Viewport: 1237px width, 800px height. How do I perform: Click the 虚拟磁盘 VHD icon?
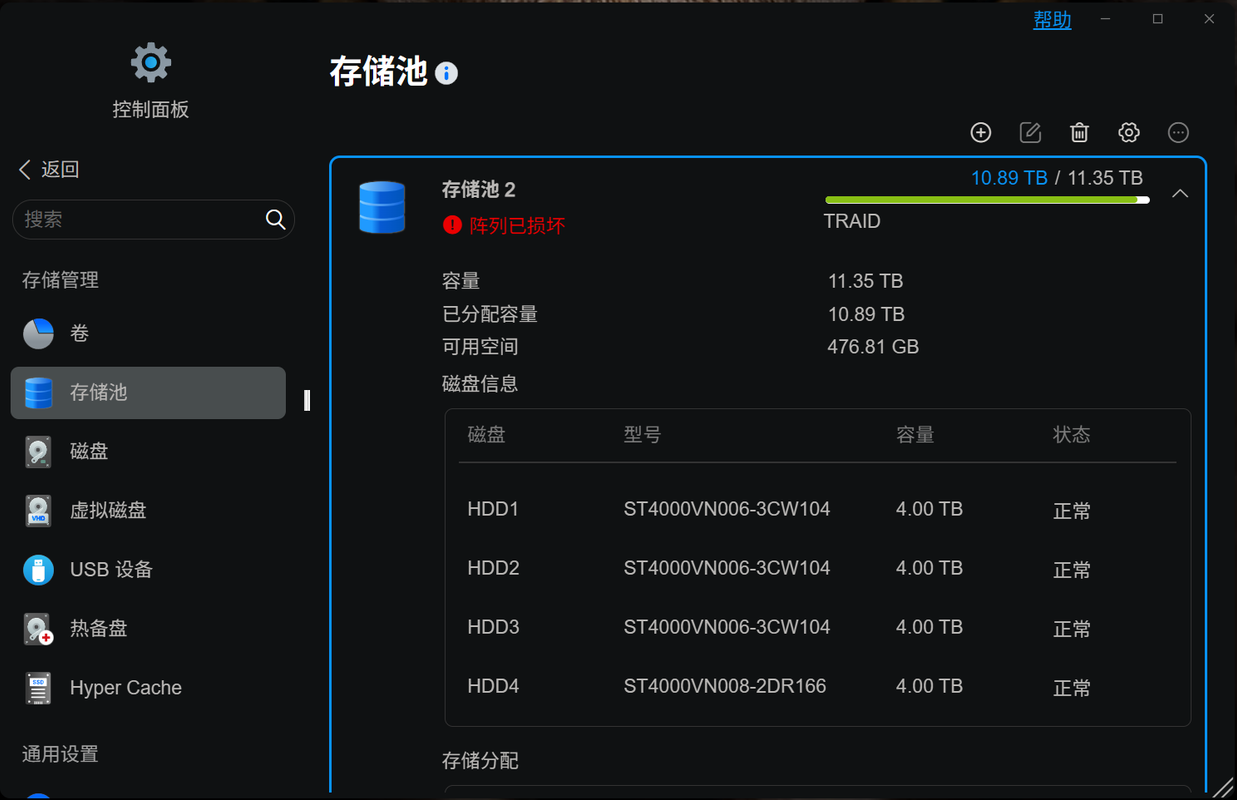click(38, 510)
